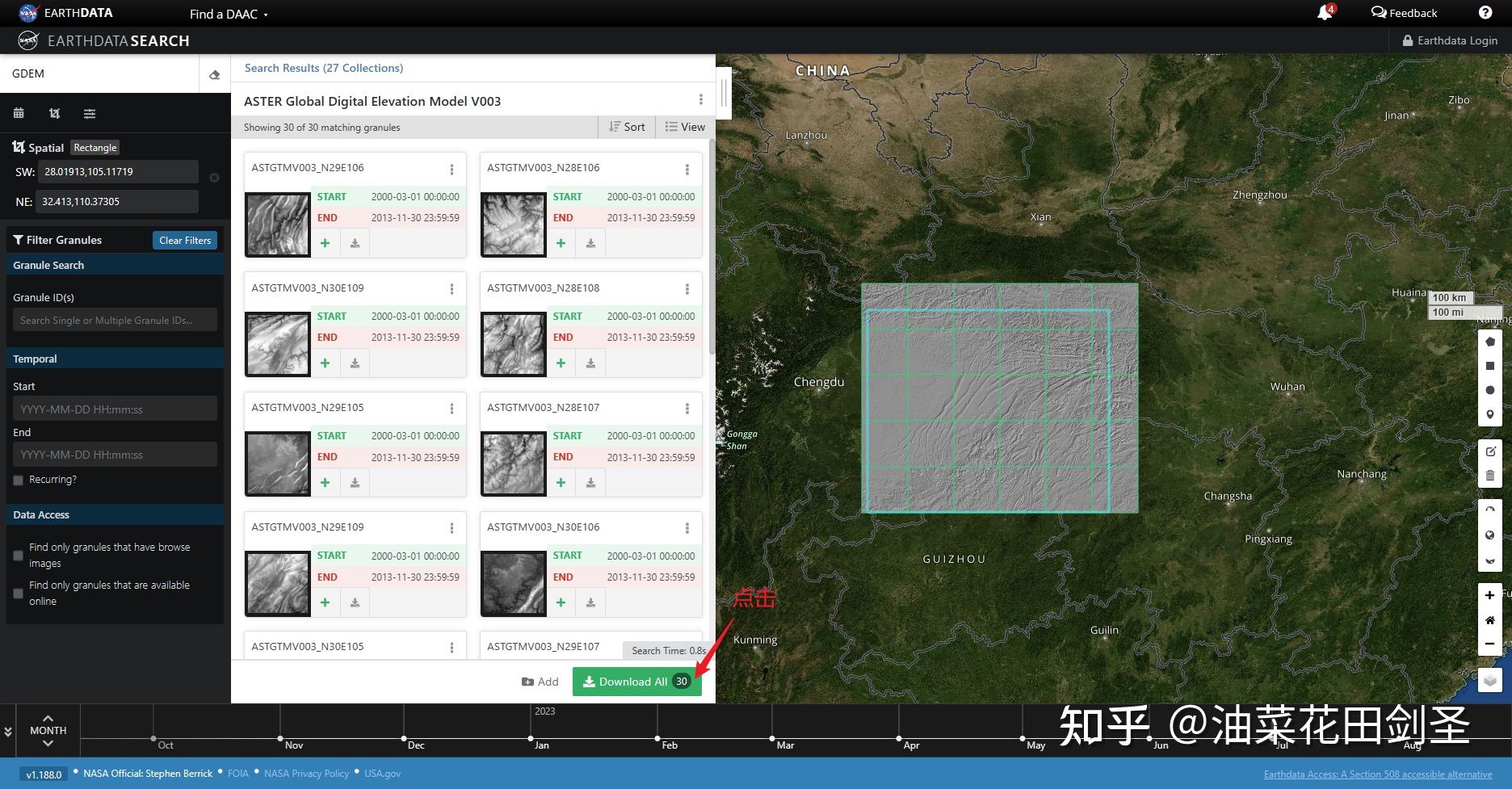1512x789 pixels.
Task: Open the Sort options for granules
Action: [626, 127]
